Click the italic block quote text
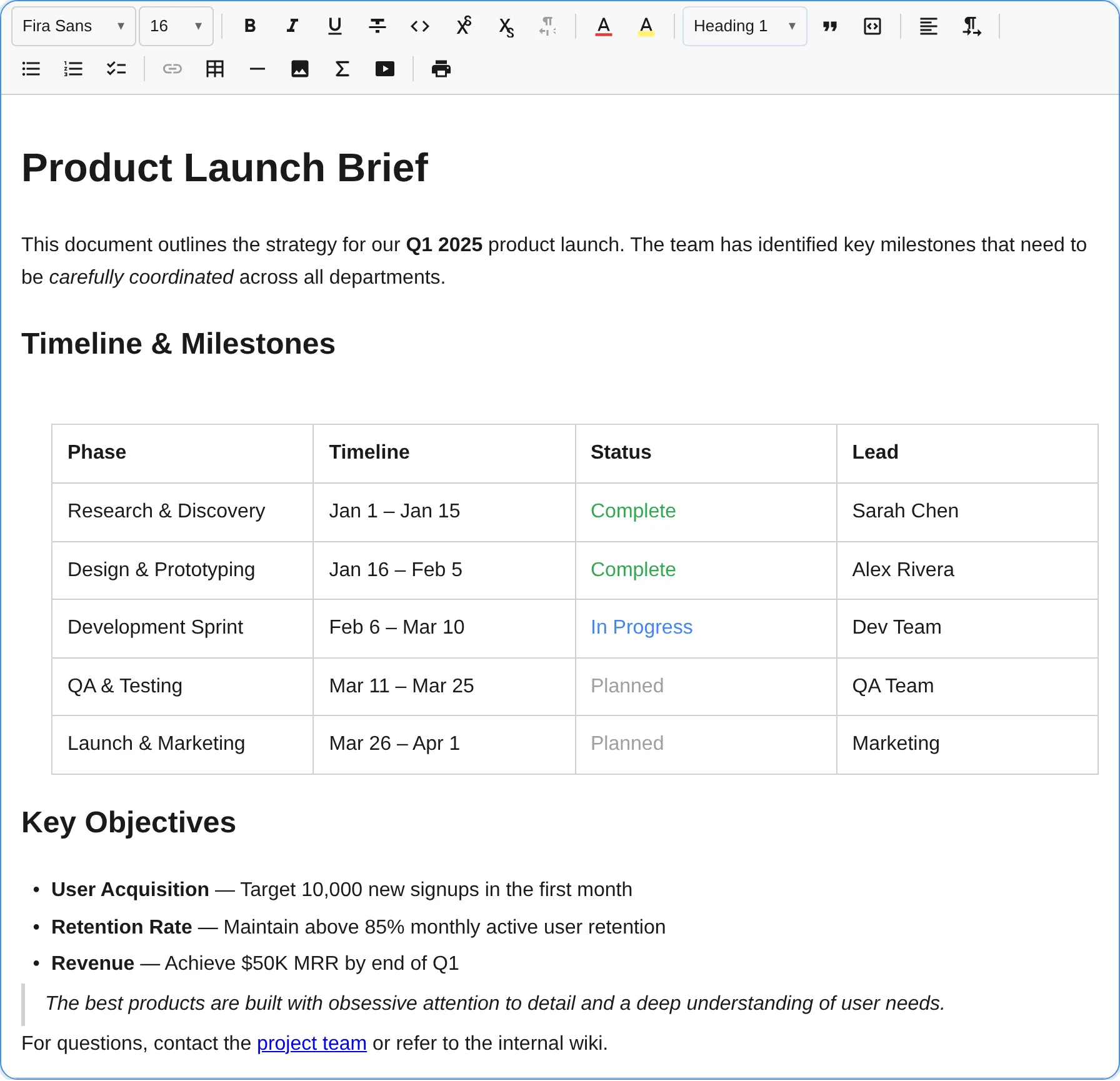 495,1003
